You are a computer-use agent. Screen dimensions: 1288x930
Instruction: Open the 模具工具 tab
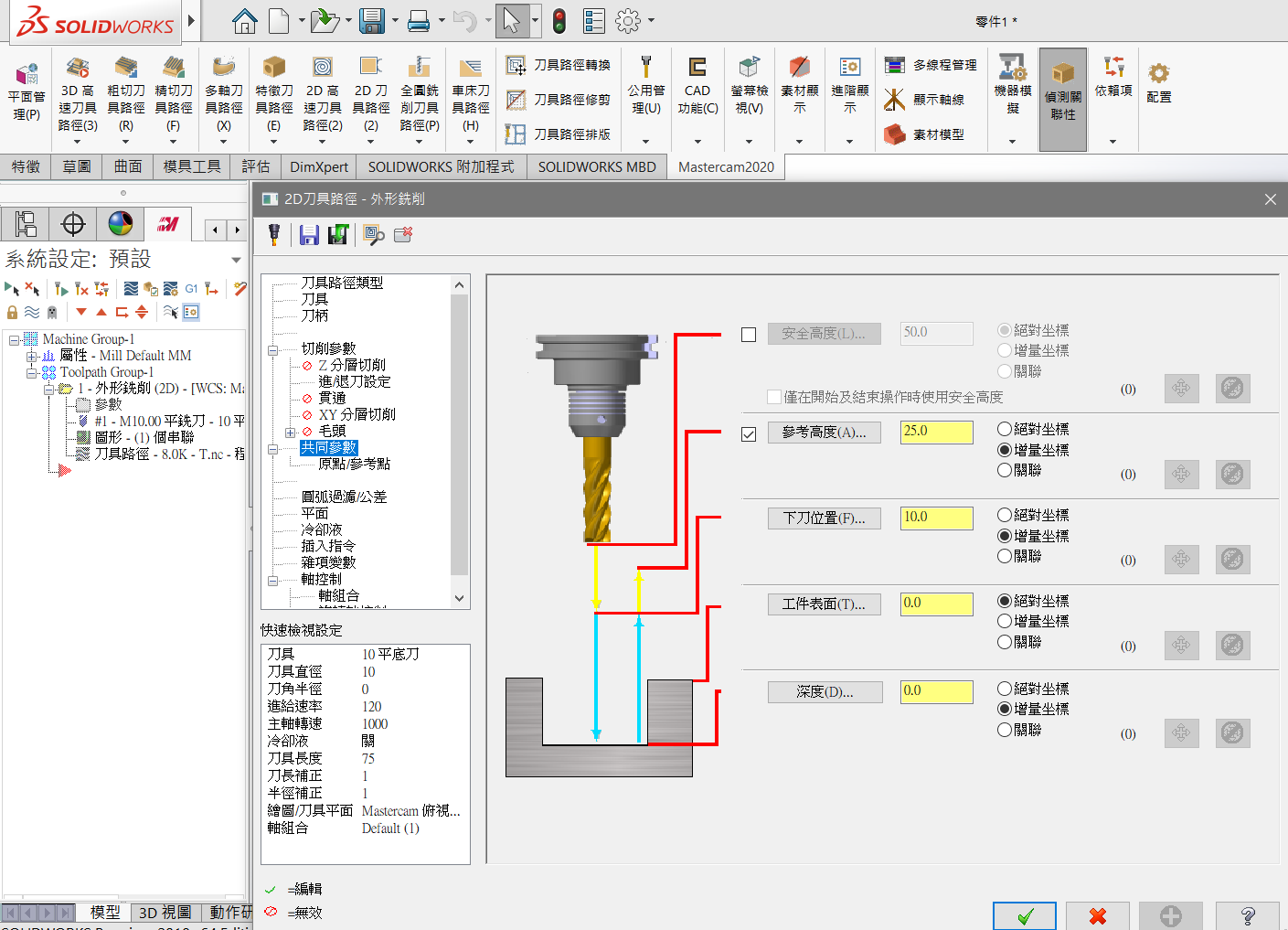click(x=192, y=166)
